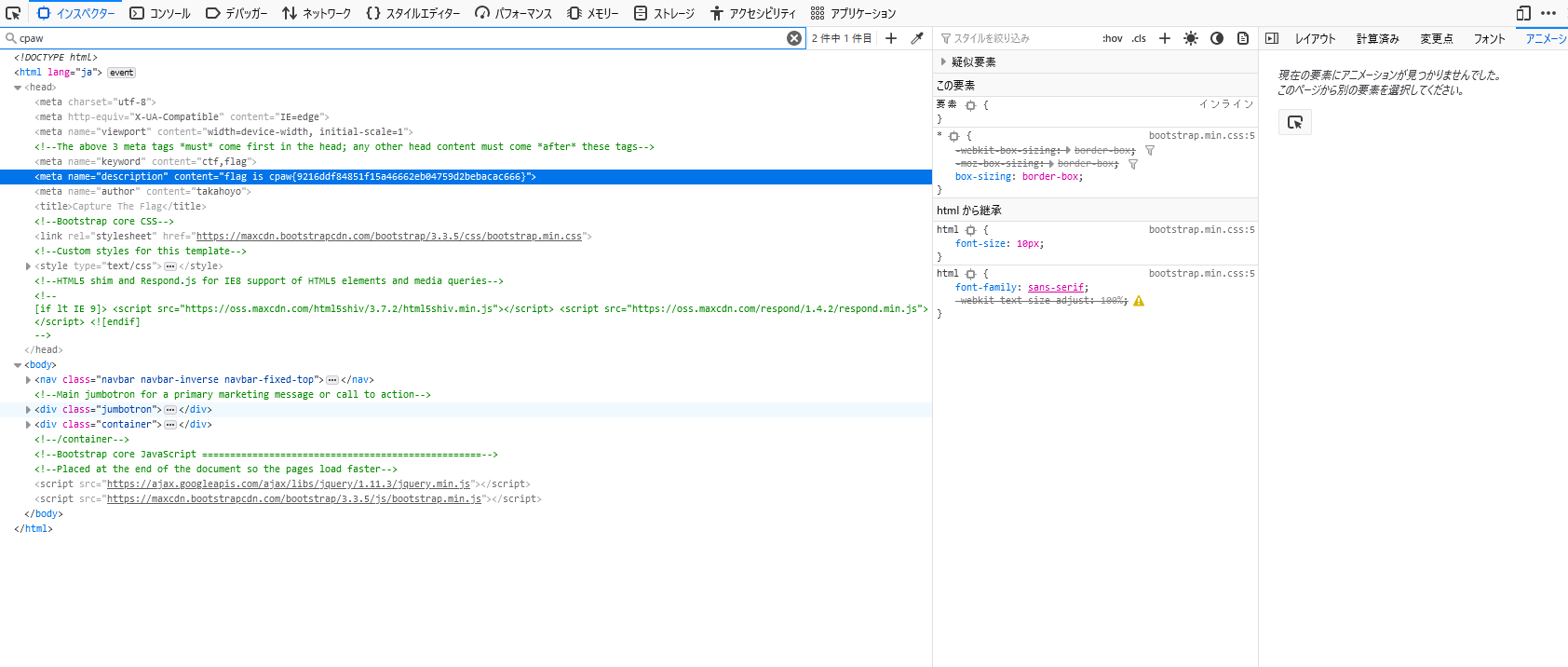1568x667 pixels.
Task: Switch to the 計算済み side tab
Action: (1378, 38)
